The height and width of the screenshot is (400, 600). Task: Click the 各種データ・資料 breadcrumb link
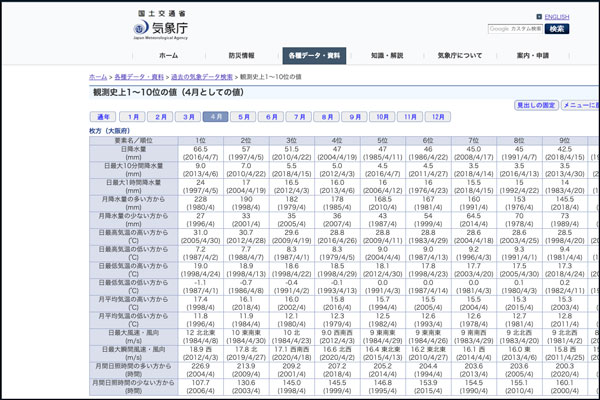click(x=139, y=77)
